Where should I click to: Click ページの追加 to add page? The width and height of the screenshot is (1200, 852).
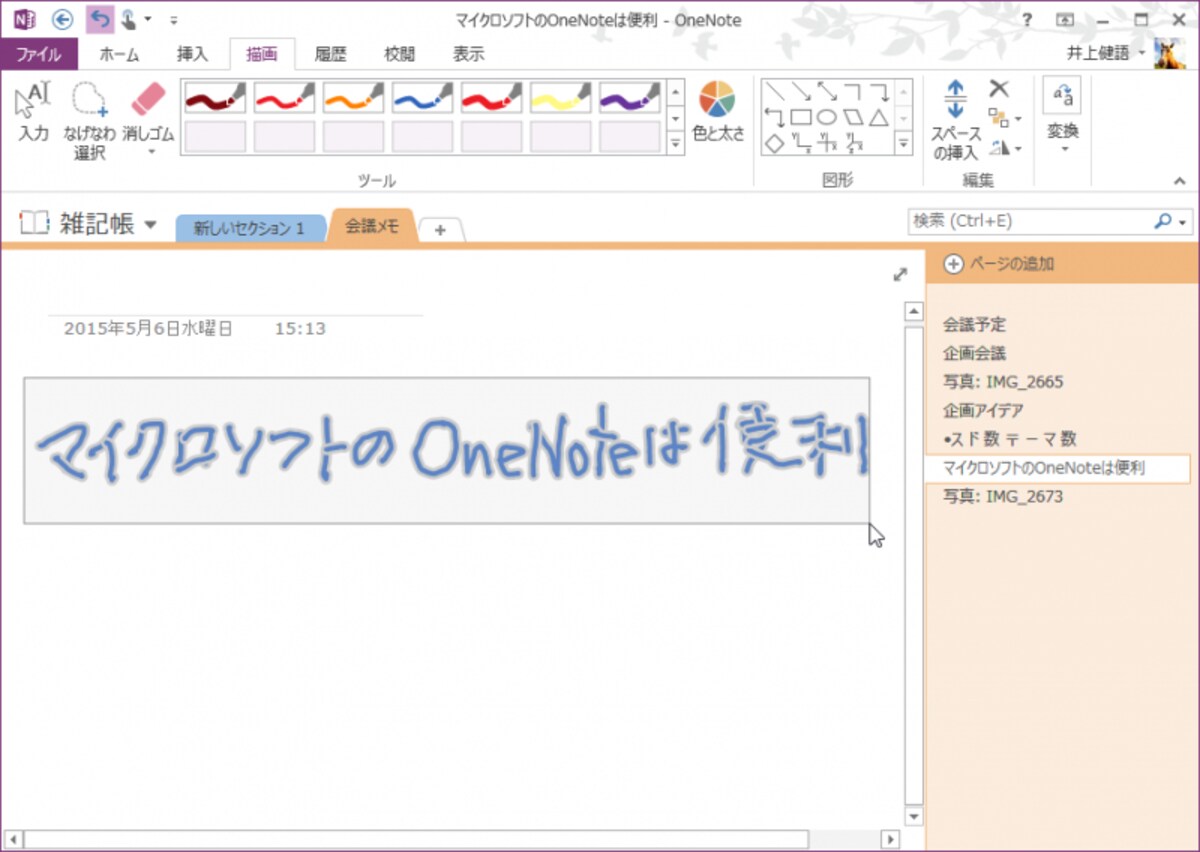click(999, 264)
